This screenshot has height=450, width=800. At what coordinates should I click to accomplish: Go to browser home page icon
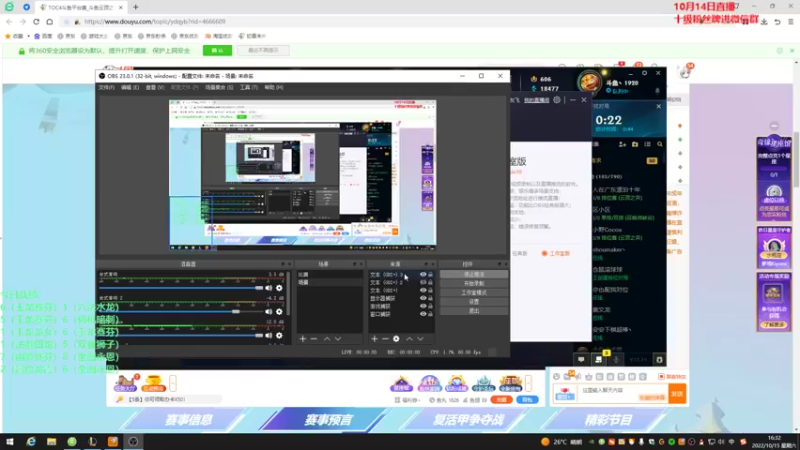[49, 21]
